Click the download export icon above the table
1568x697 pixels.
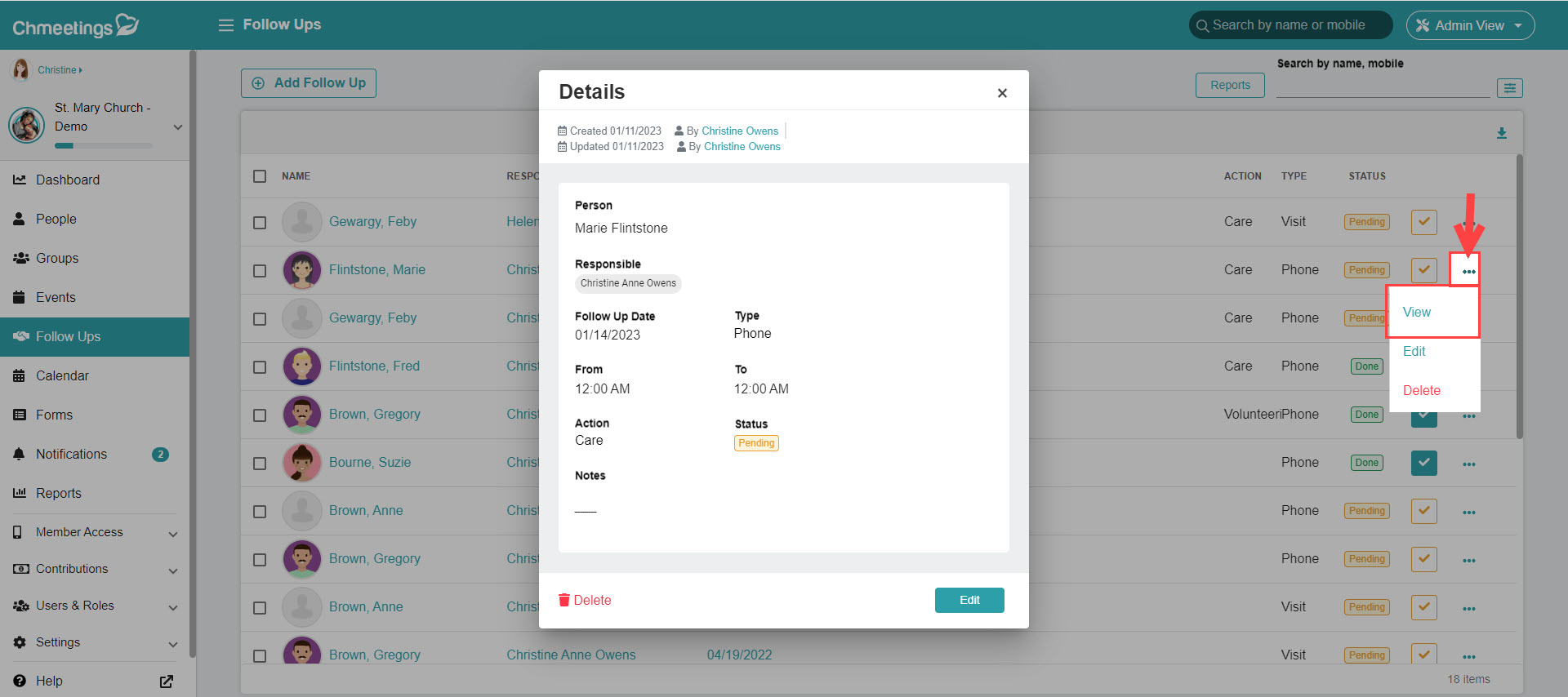(1501, 133)
